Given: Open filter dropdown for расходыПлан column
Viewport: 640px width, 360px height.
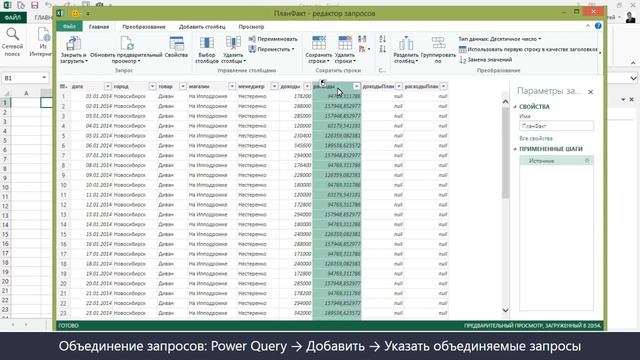Looking at the screenshot, I should (443, 86).
